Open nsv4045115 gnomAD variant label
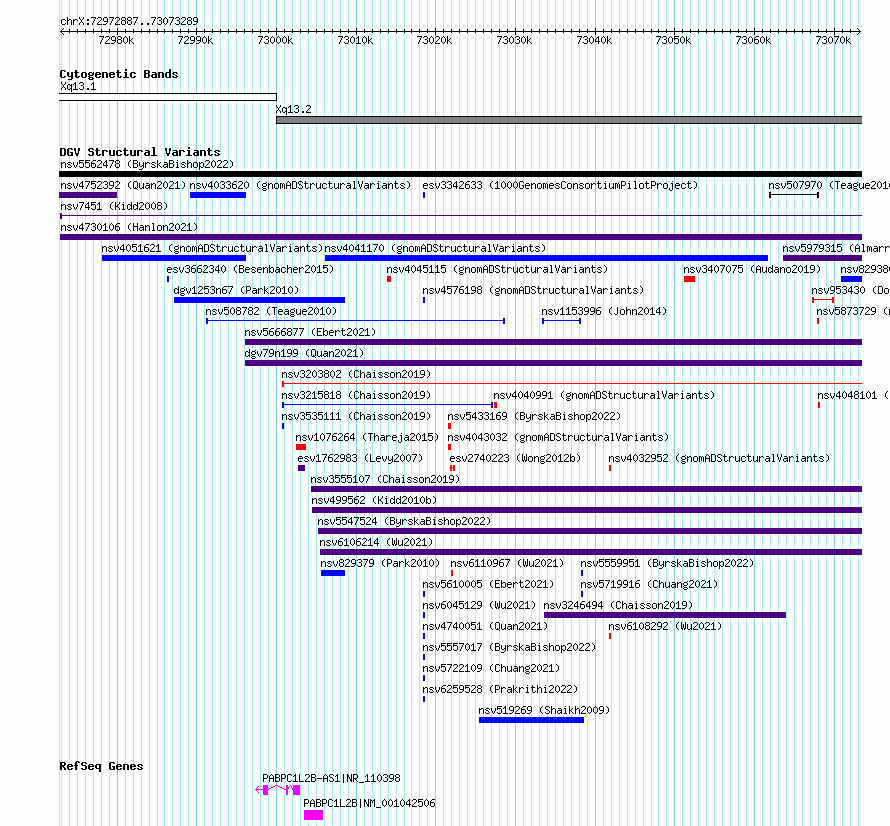890x826 pixels. tap(497, 270)
